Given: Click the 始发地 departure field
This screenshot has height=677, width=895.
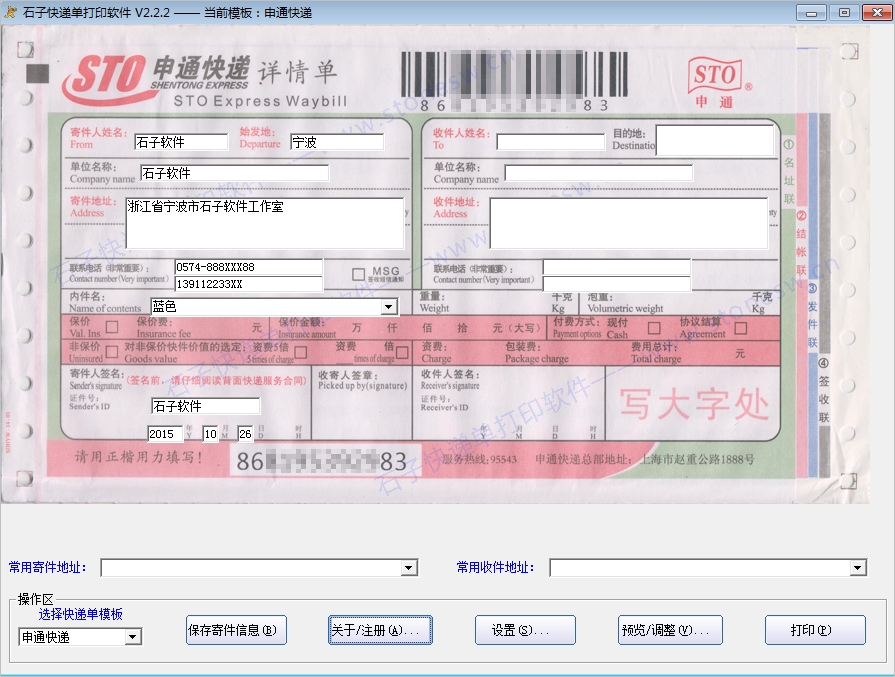Looking at the screenshot, I should pos(337,142).
